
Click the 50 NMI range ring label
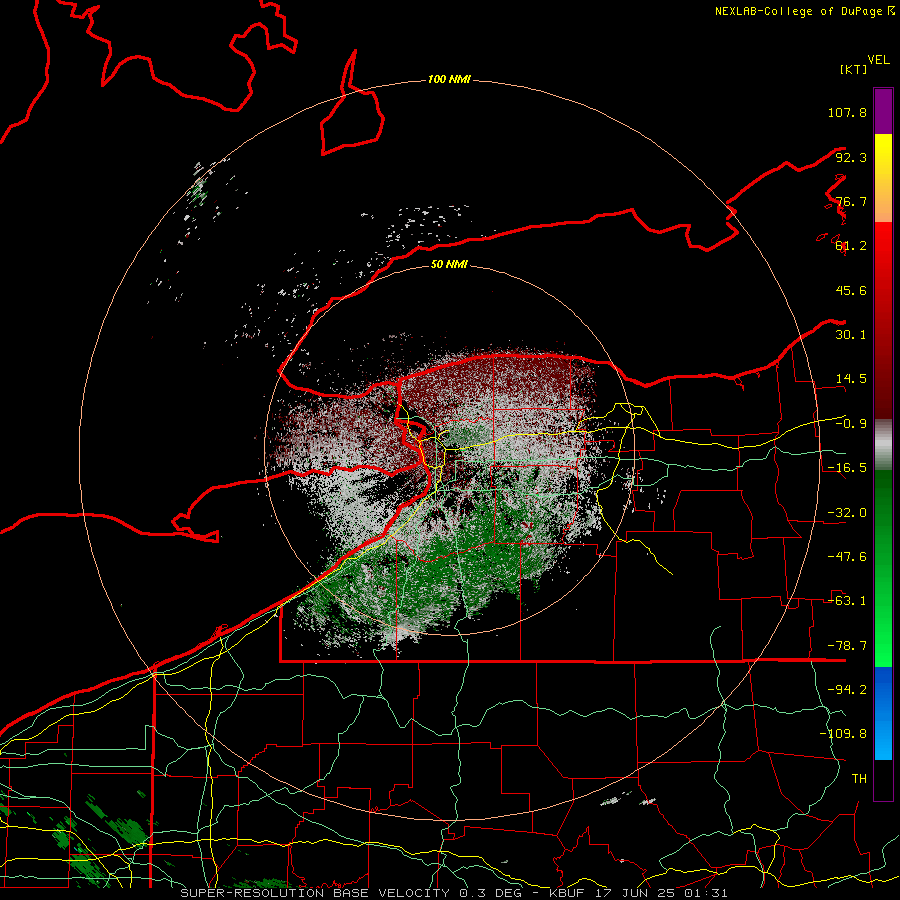tap(449, 264)
